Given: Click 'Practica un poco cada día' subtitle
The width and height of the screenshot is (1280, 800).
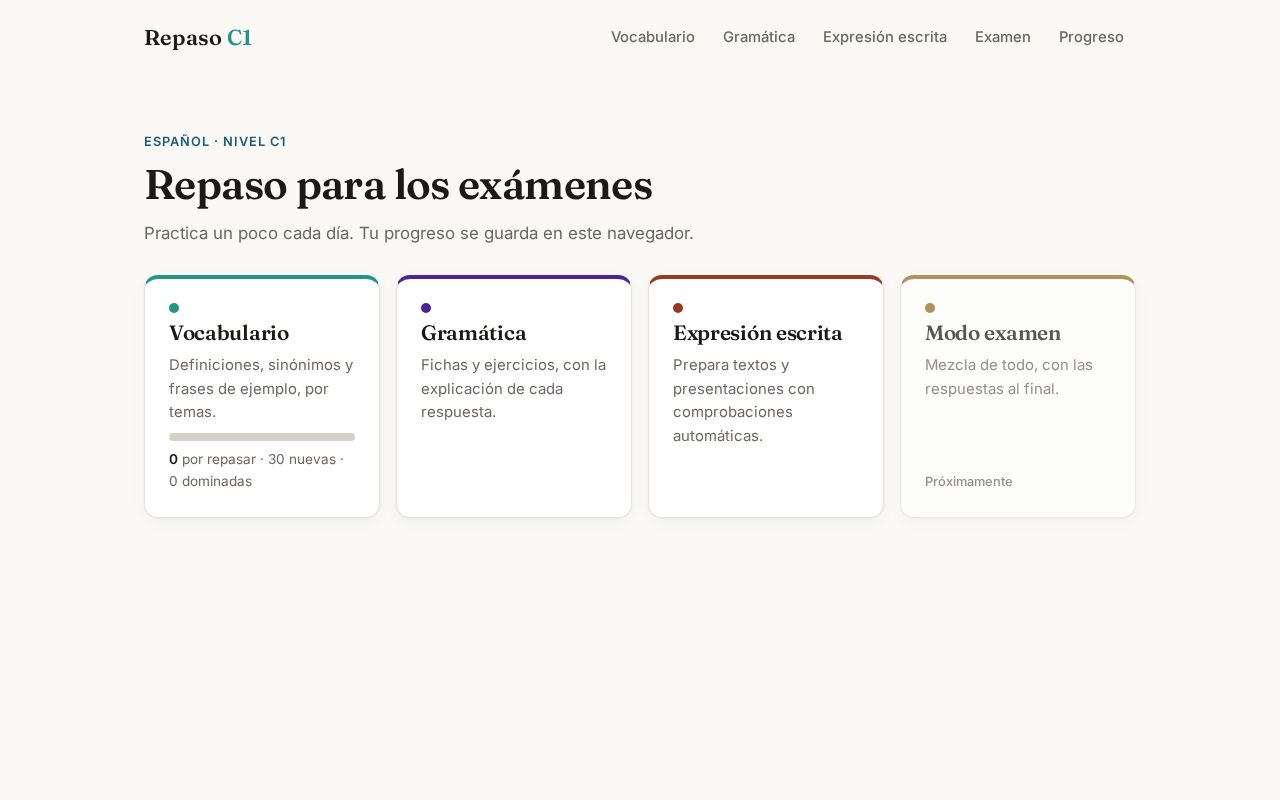Looking at the screenshot, I should (418, 233).
